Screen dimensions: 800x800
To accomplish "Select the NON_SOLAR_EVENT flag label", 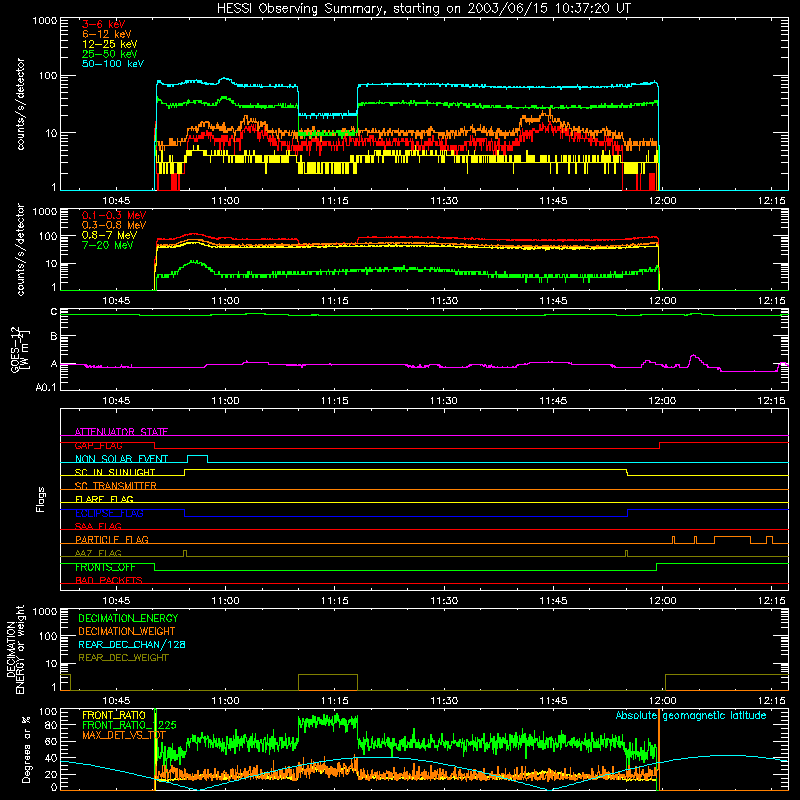I will (121, 459).
